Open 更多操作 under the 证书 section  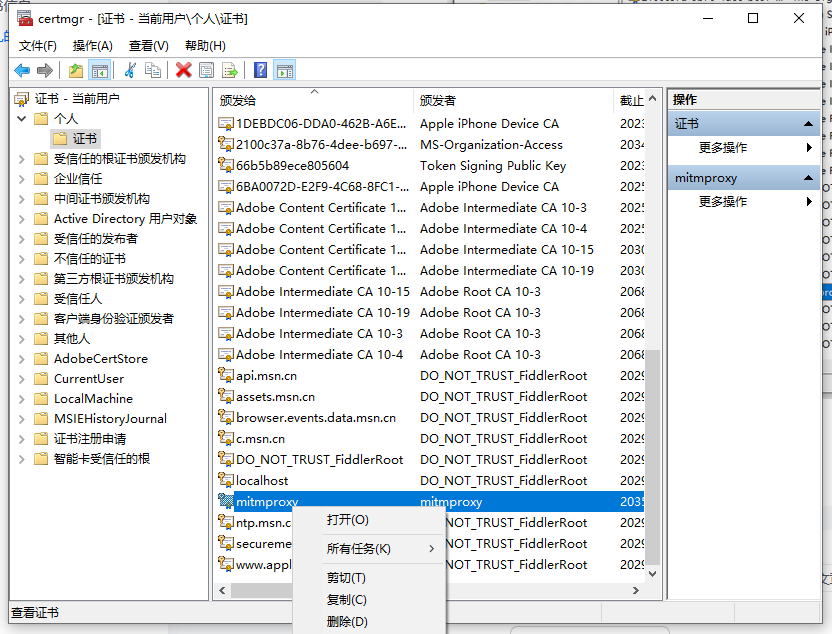click(743, 147)
